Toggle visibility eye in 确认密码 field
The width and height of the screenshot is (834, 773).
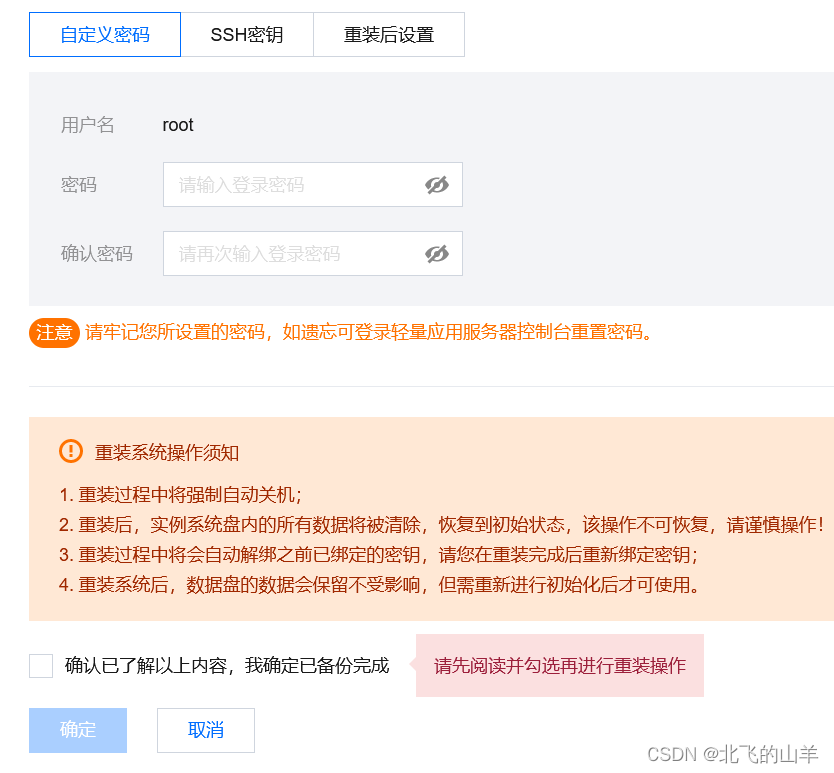437,254
